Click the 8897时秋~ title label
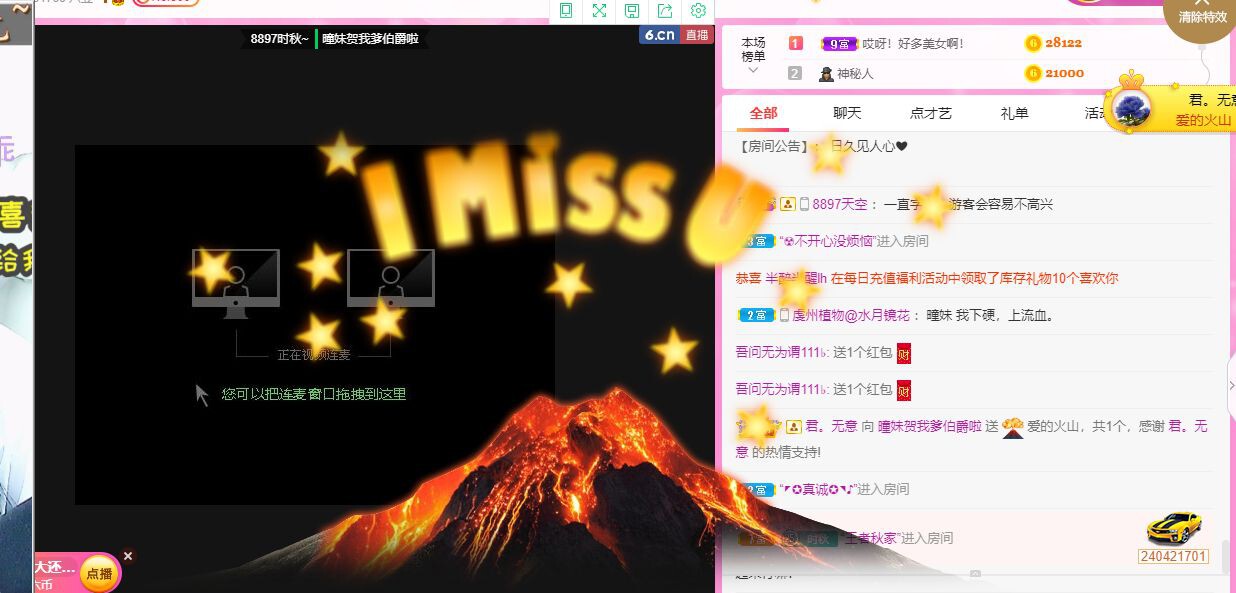1236x593 pixels. coord(279,39)
